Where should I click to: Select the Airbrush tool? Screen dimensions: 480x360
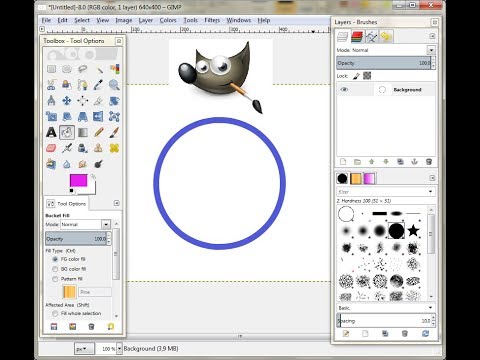[x=67, y=148]
